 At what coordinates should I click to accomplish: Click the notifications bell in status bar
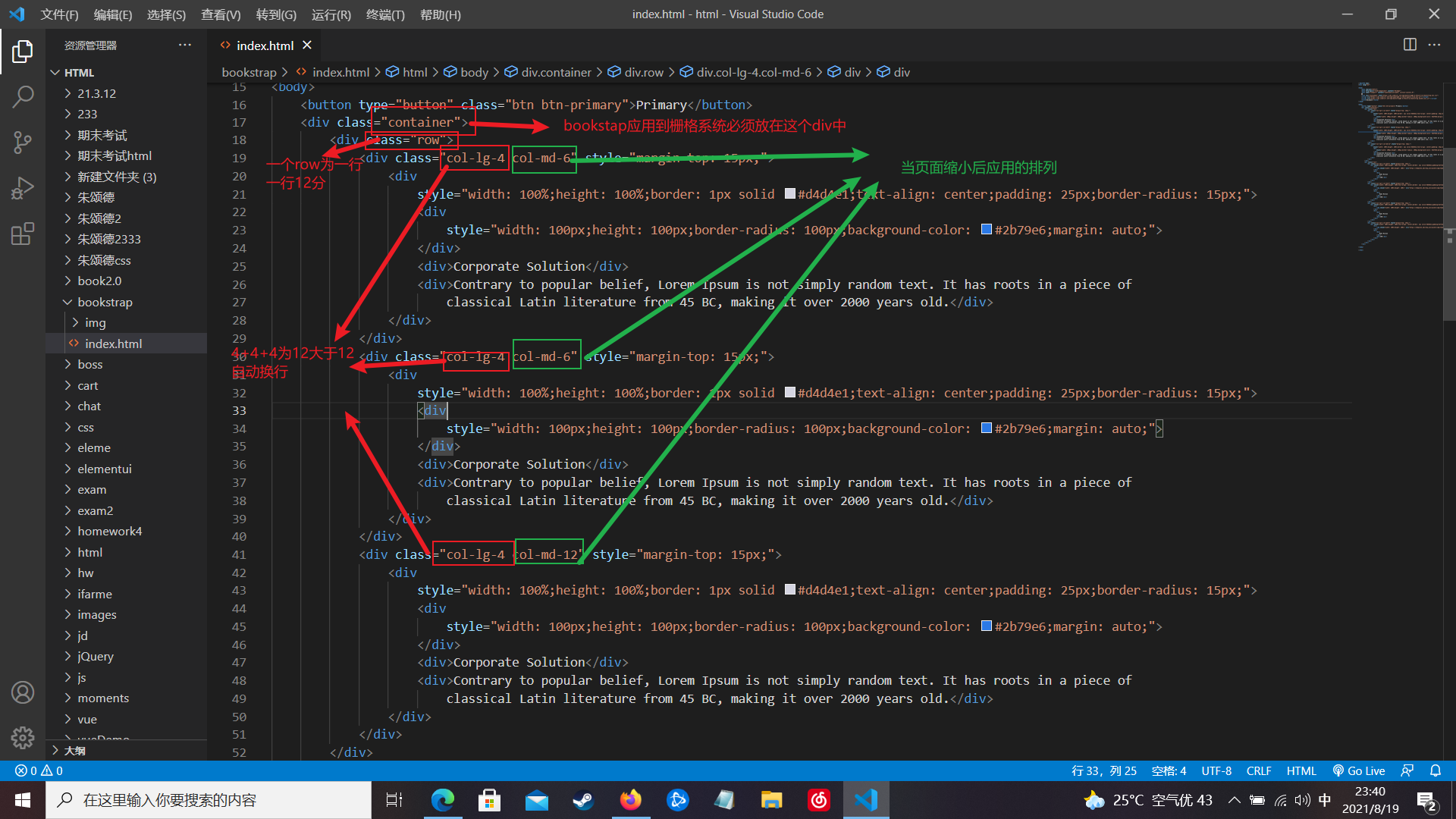coord(1436,770)
